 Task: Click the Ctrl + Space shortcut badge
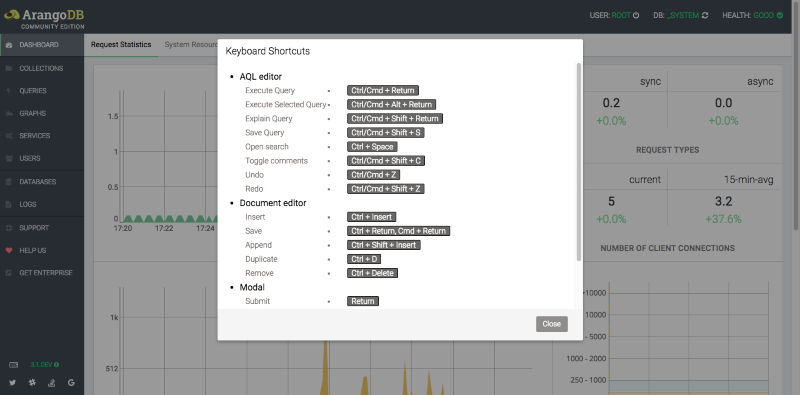tap(372, 146)
